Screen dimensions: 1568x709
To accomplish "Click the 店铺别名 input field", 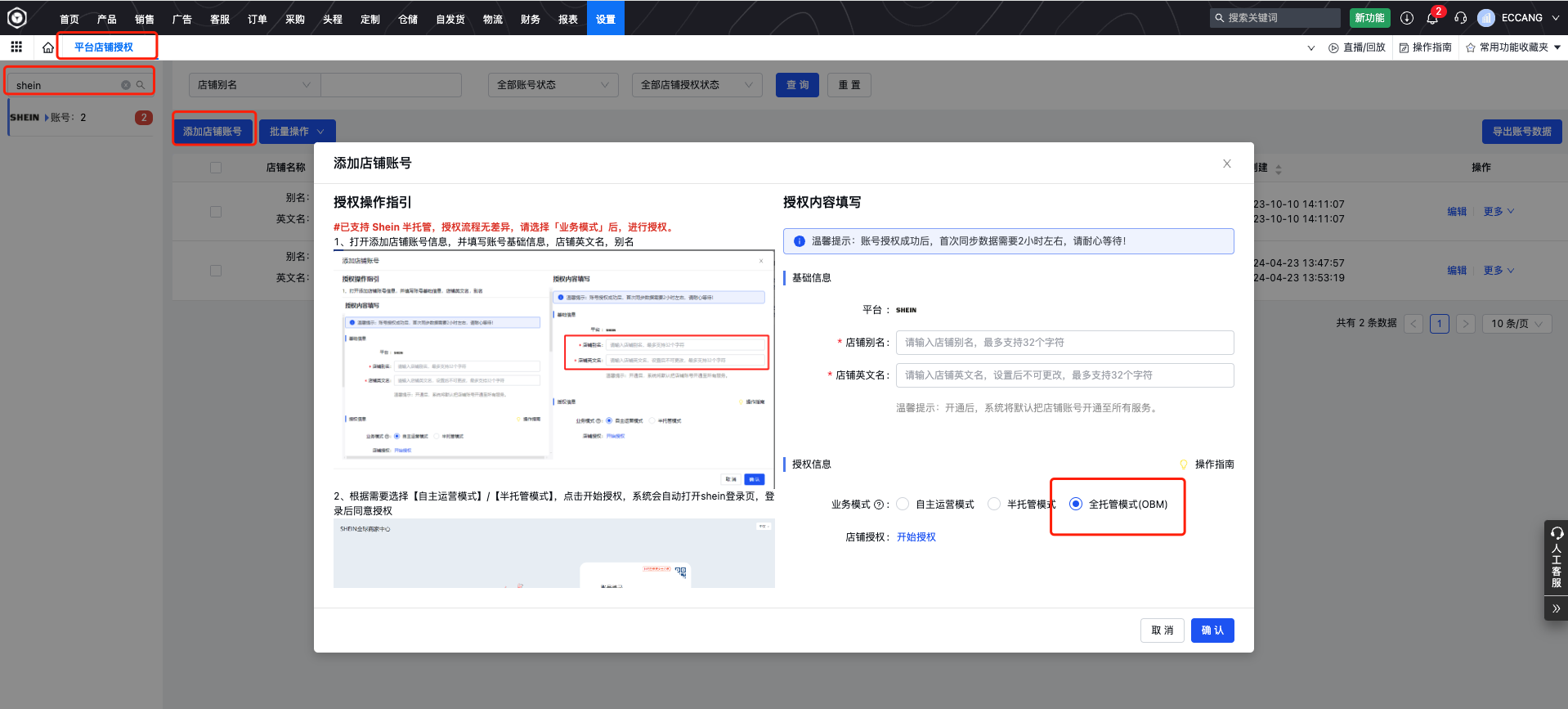I will (1064, 343).
